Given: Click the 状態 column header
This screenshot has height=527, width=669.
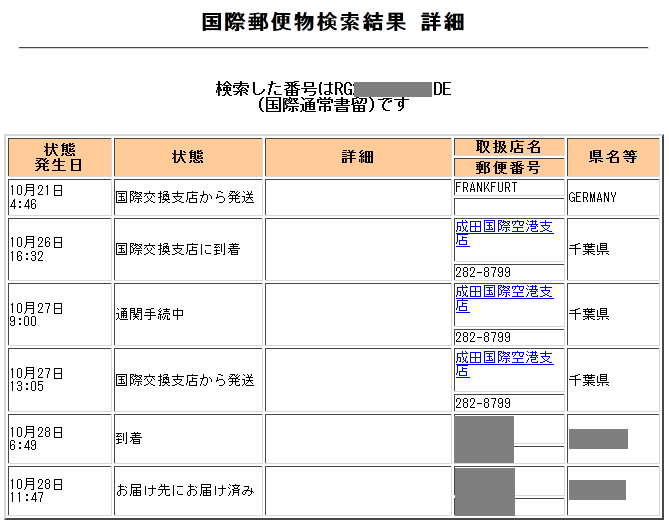Looking at the screenshot, I should [188, 157].
